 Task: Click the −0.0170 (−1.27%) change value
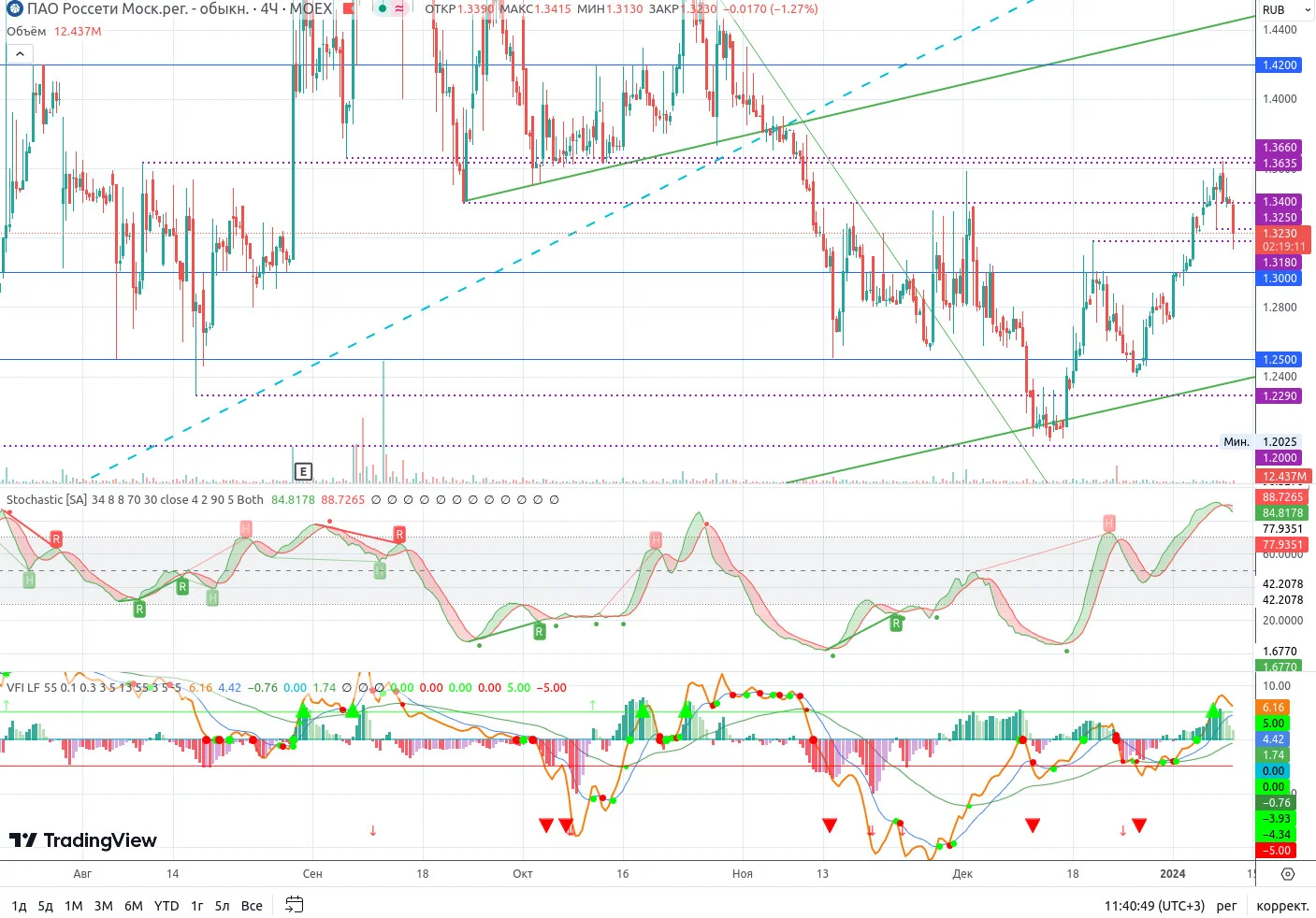(773, 9)
